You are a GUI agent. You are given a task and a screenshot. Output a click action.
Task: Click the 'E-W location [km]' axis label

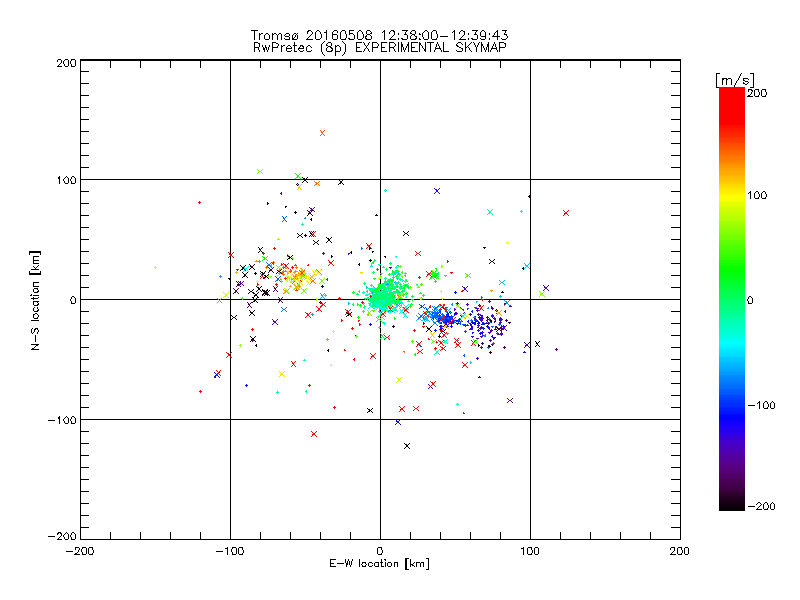pyautogui.click(x=379, y=564)
